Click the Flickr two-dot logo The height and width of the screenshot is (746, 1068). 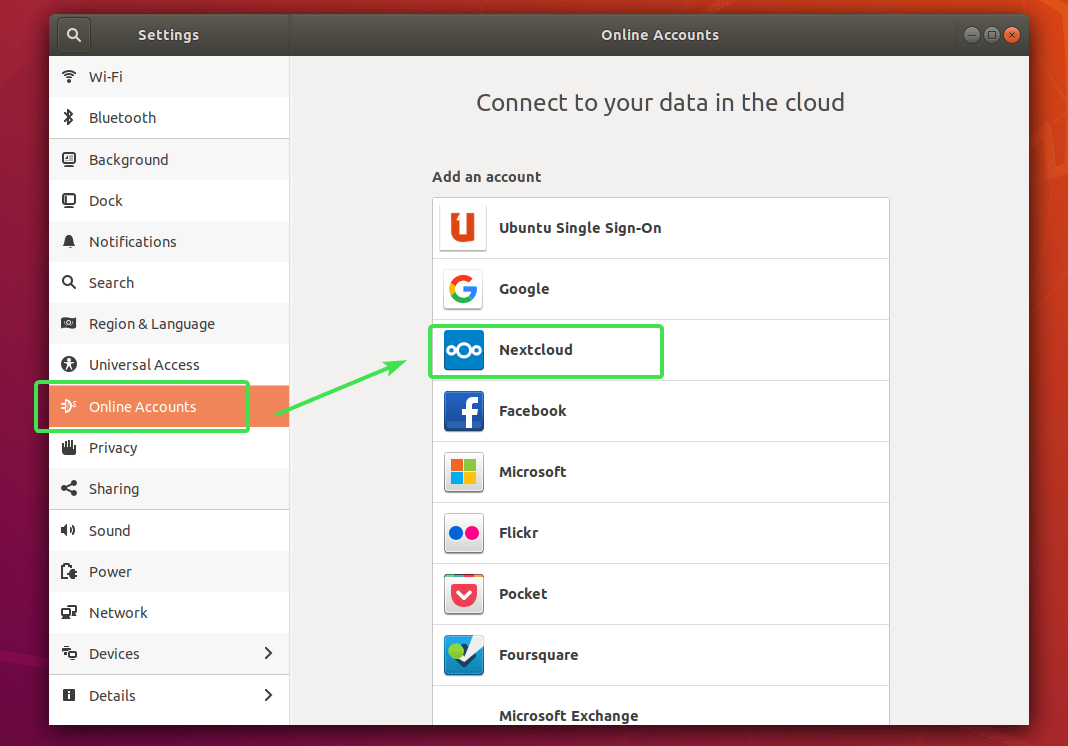pos(464,533)
